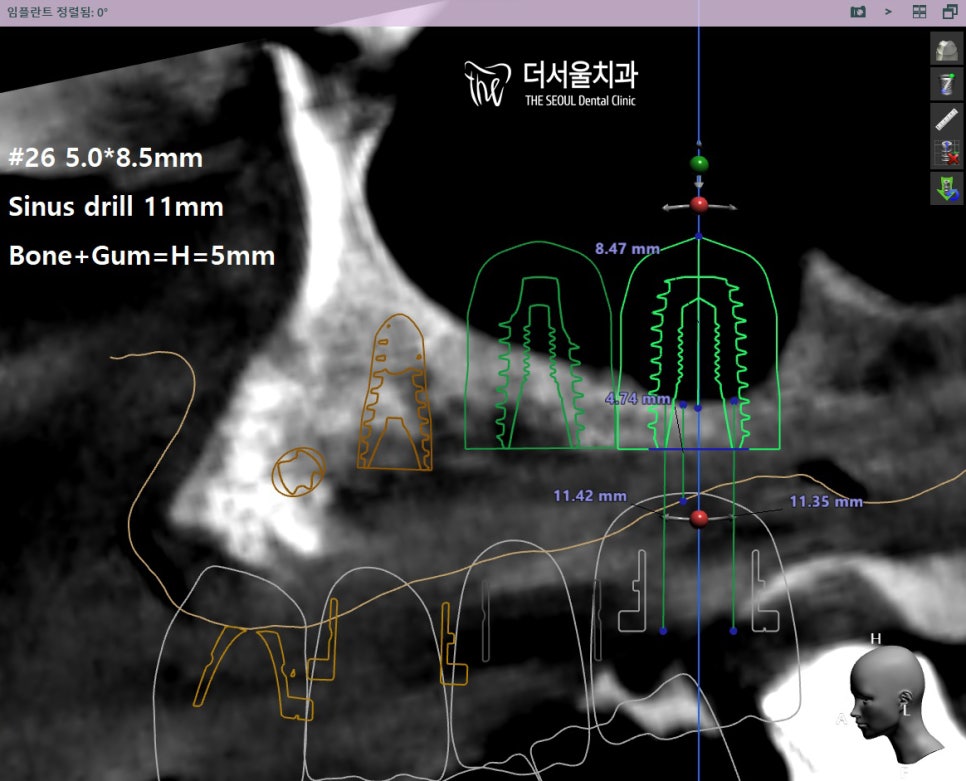The image size is (966, 781).
Task: Click the camera screenshot capture icon
Action: [858, 12]
